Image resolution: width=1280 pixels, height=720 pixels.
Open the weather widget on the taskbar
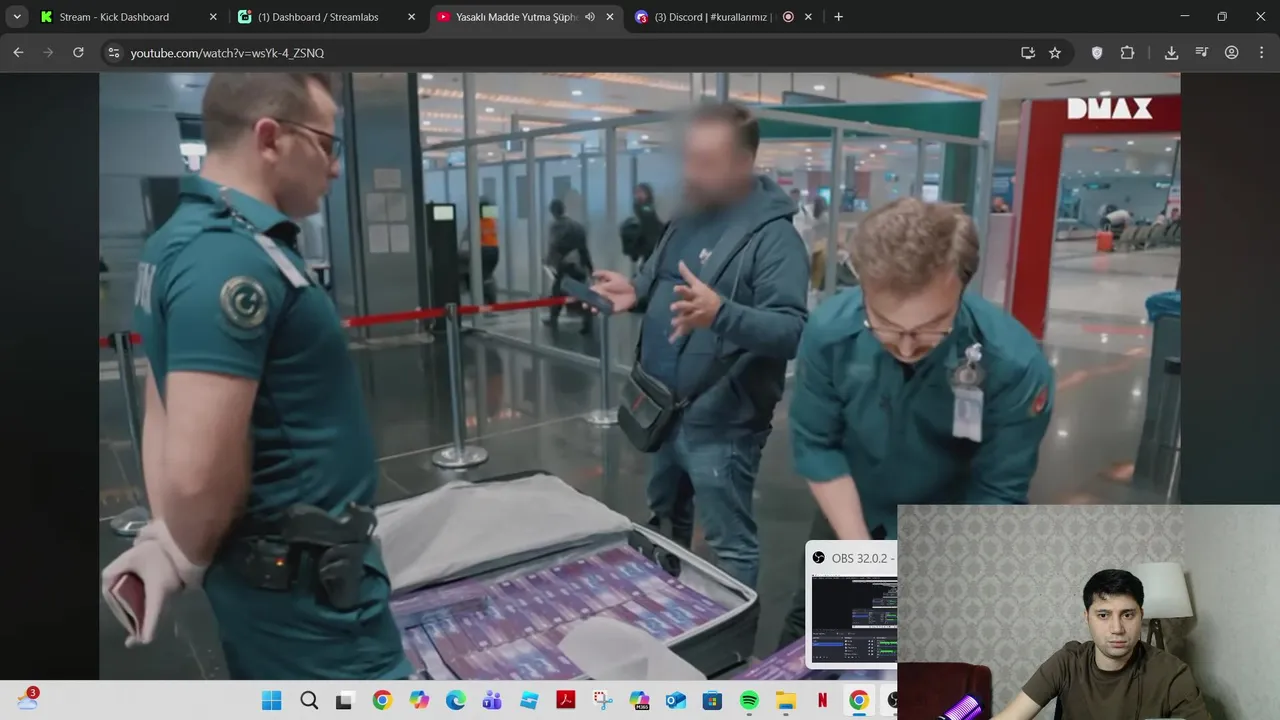point(28,699)
